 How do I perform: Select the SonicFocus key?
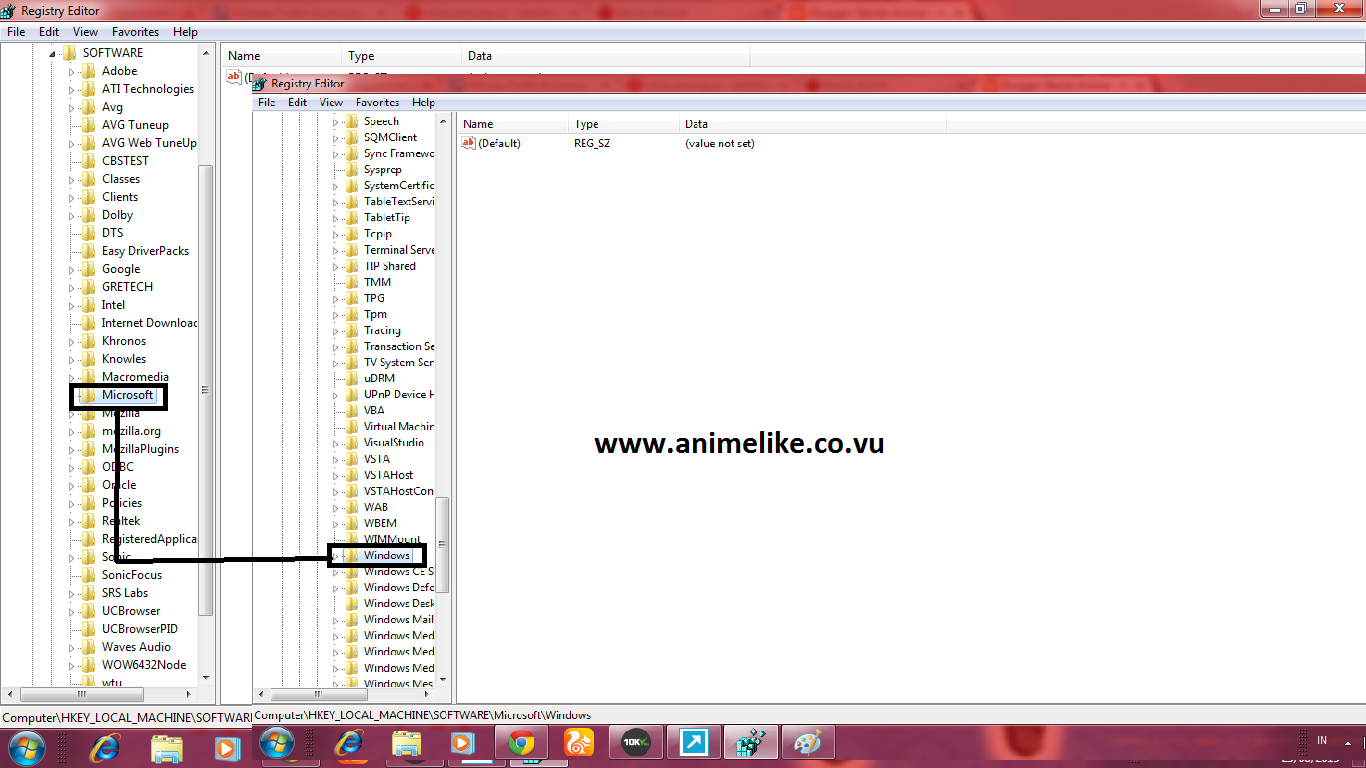click(x=131, y=575)
